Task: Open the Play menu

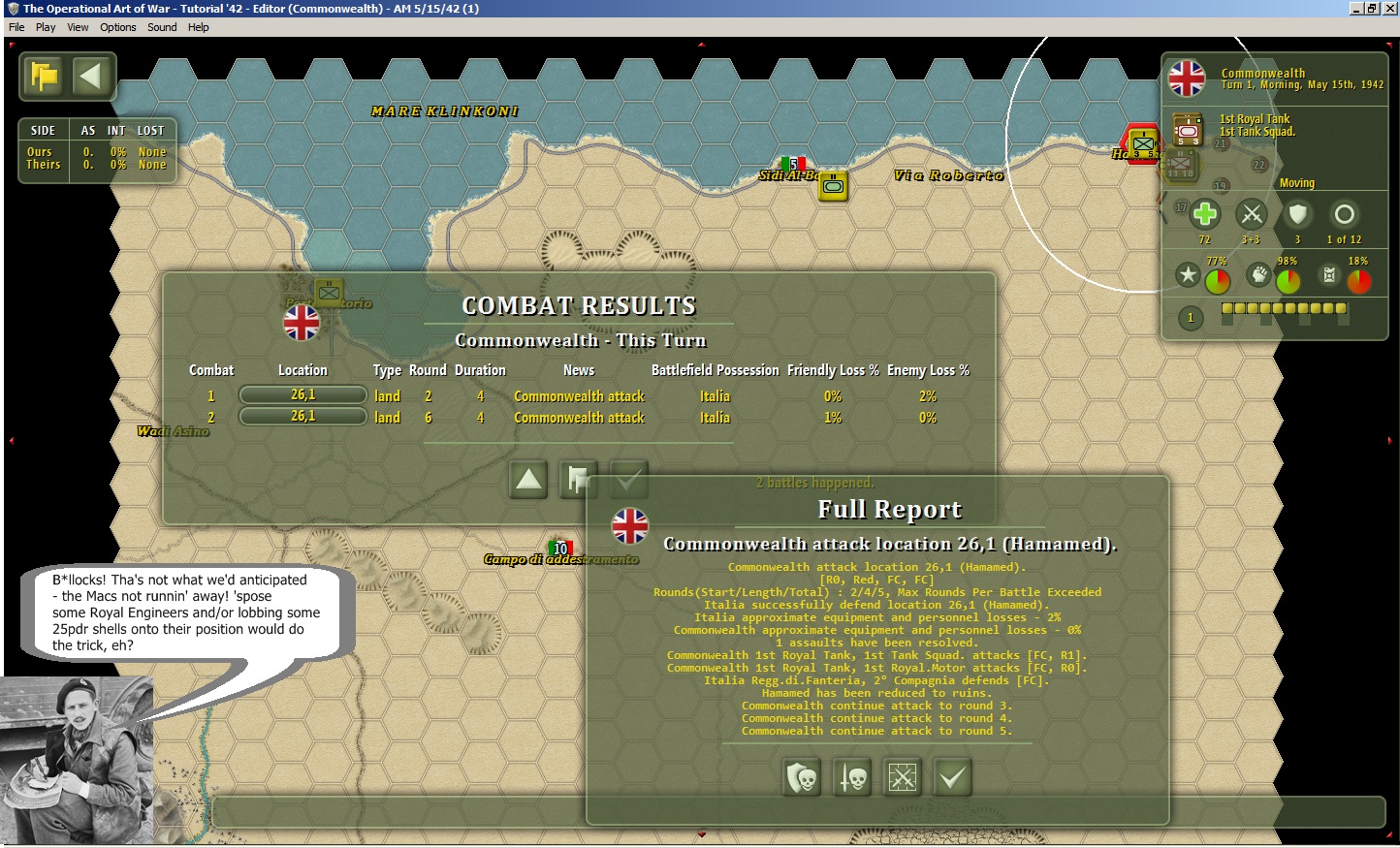Action: pyautogui.click(x=46, y=27)
